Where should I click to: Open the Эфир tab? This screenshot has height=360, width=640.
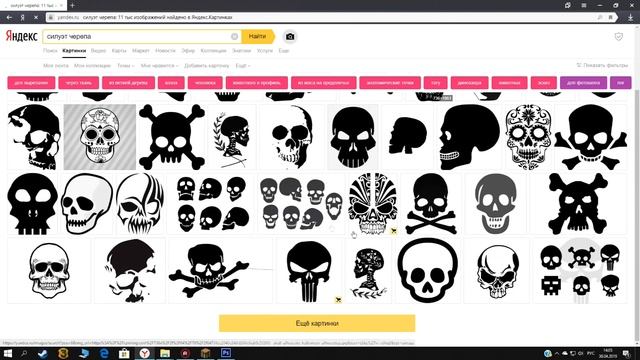click(188, 51)
